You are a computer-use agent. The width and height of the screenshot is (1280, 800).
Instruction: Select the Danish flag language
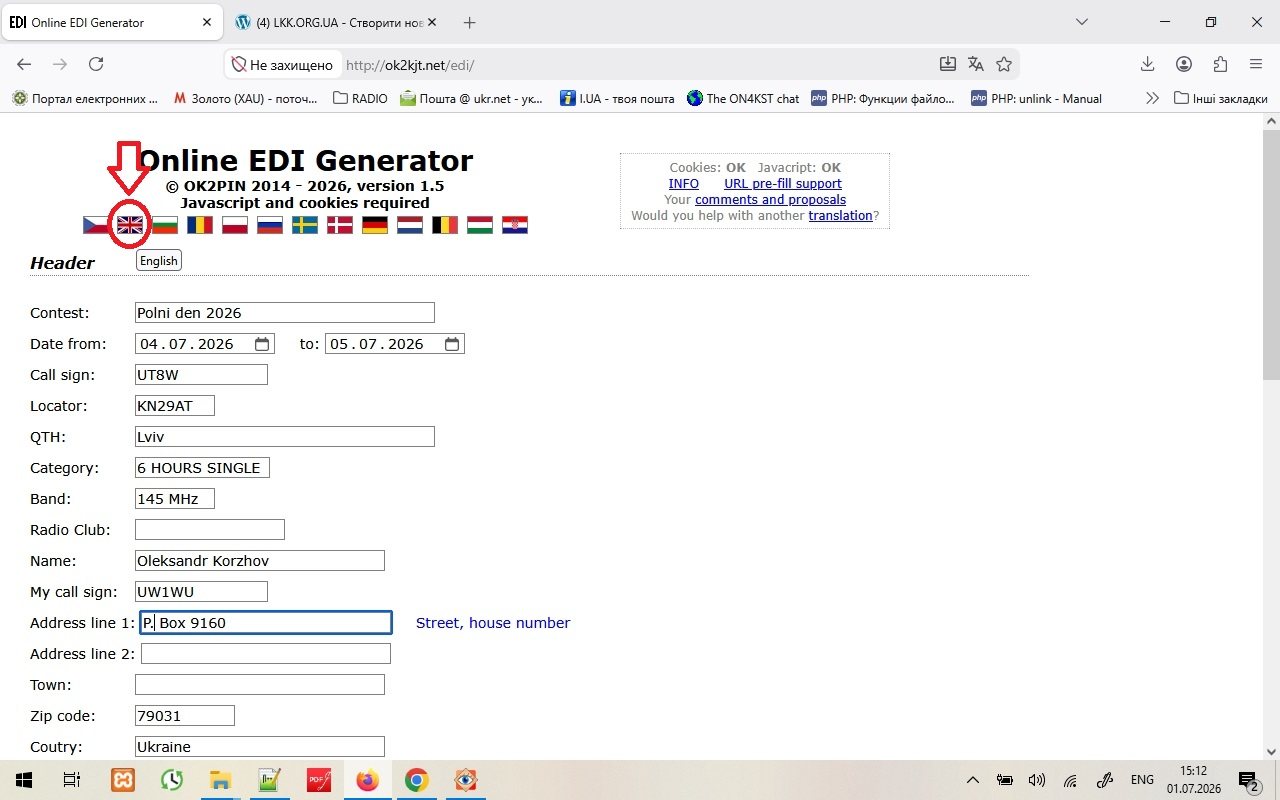click(x=340, y=226)
